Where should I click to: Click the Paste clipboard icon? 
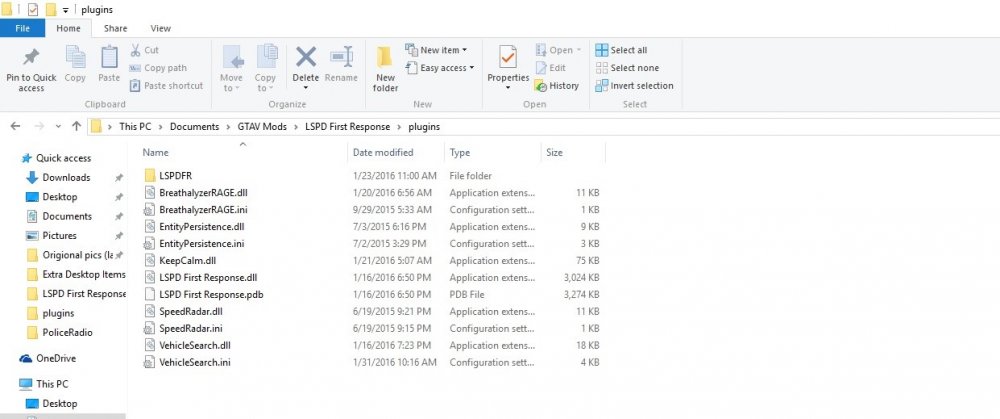[109, 57]
